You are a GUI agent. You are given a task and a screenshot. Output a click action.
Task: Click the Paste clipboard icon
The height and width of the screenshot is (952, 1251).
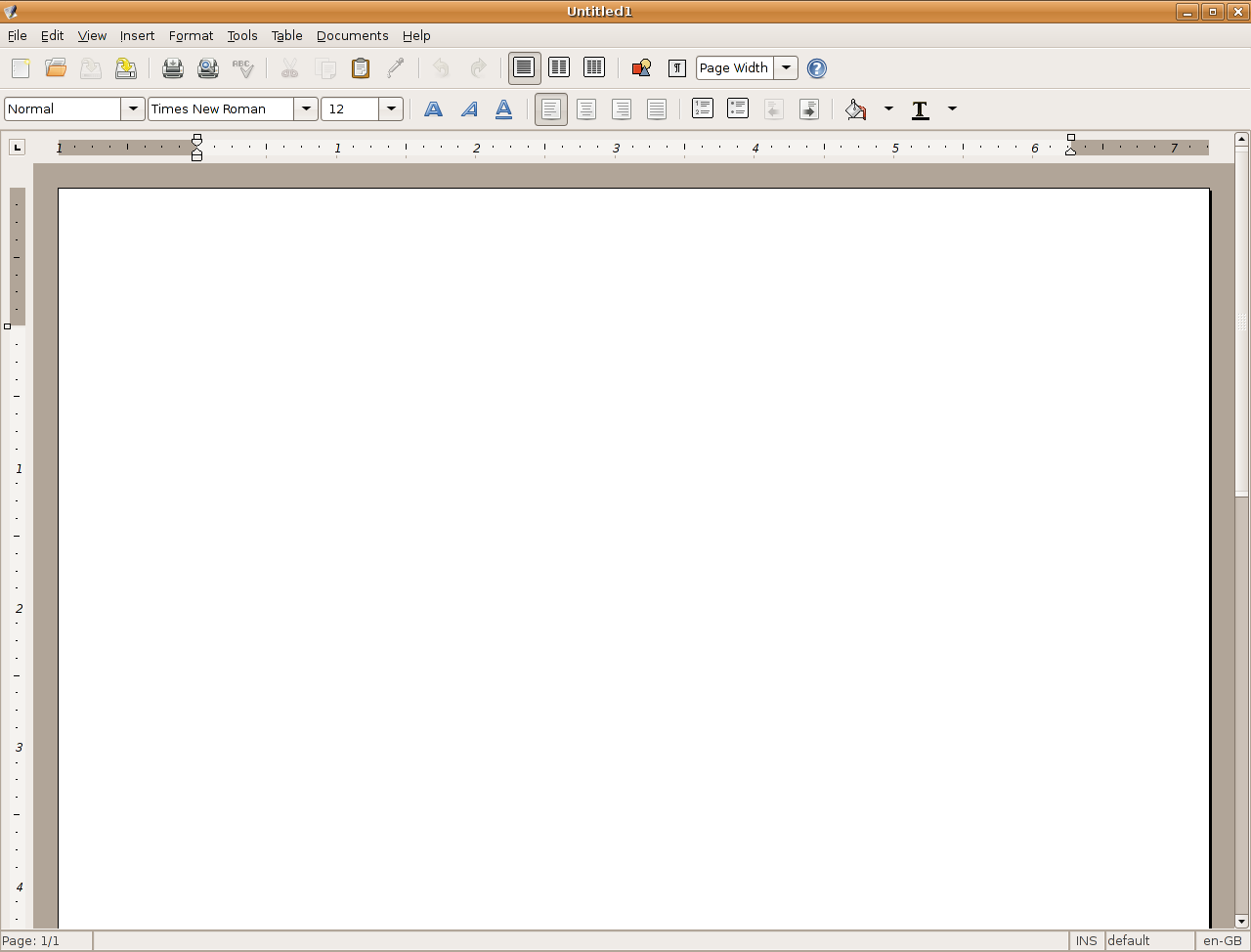click(361, 67)
